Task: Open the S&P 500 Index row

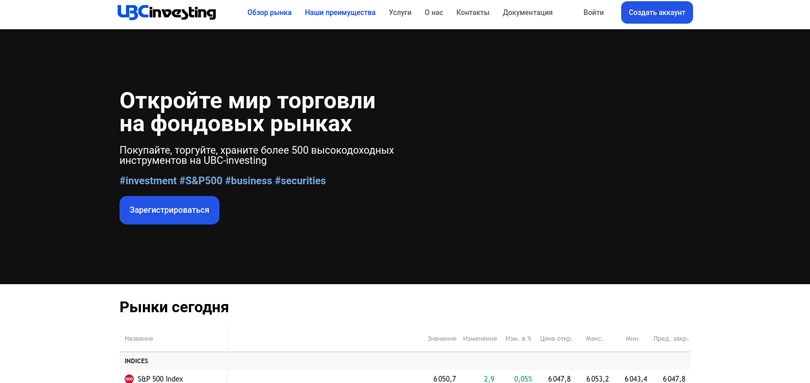Action: coord(404,378)
